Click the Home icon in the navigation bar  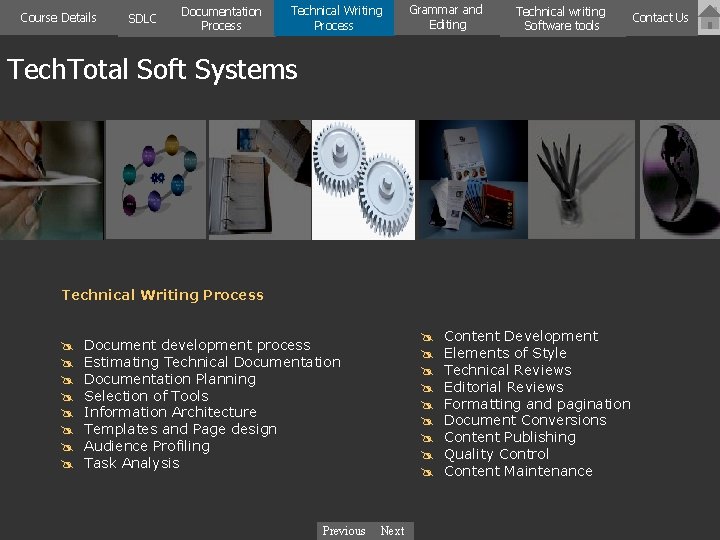coord(709,17)
